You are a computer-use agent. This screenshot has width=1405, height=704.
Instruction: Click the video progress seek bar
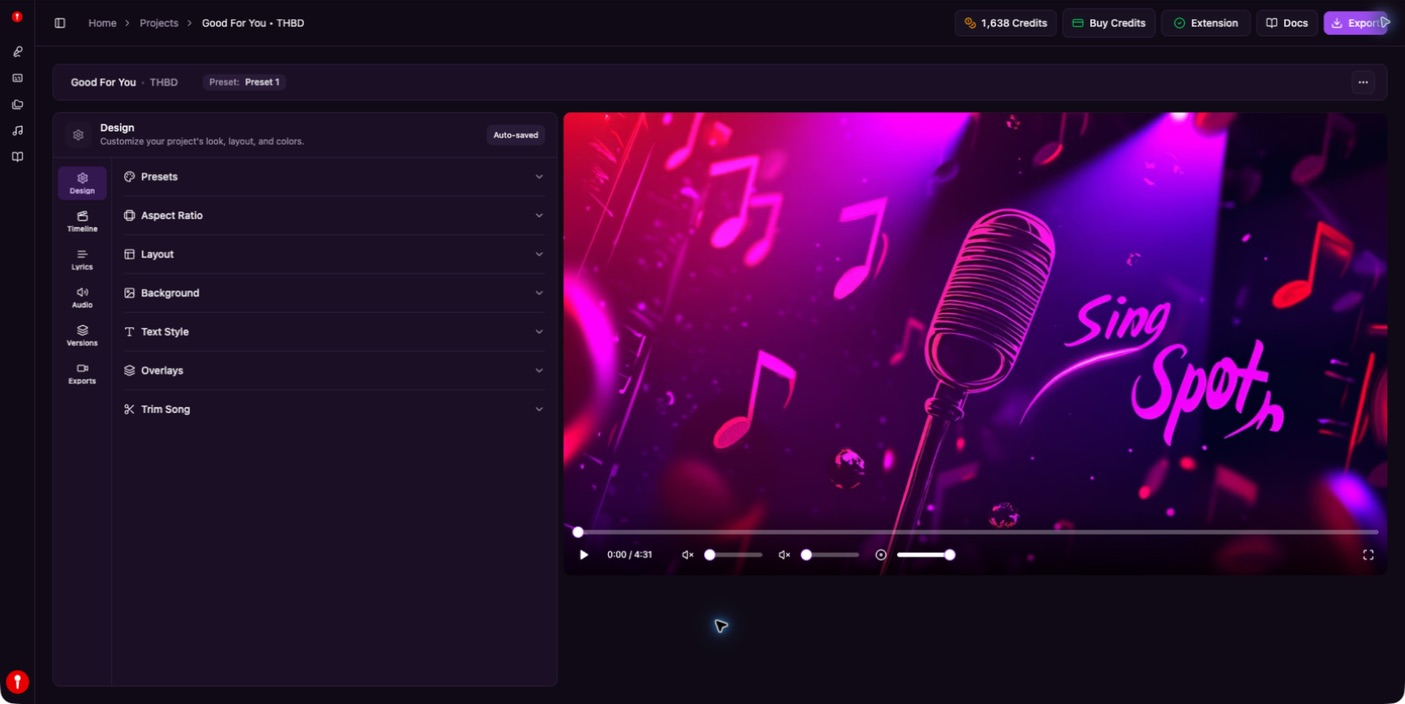pos(977,532)
